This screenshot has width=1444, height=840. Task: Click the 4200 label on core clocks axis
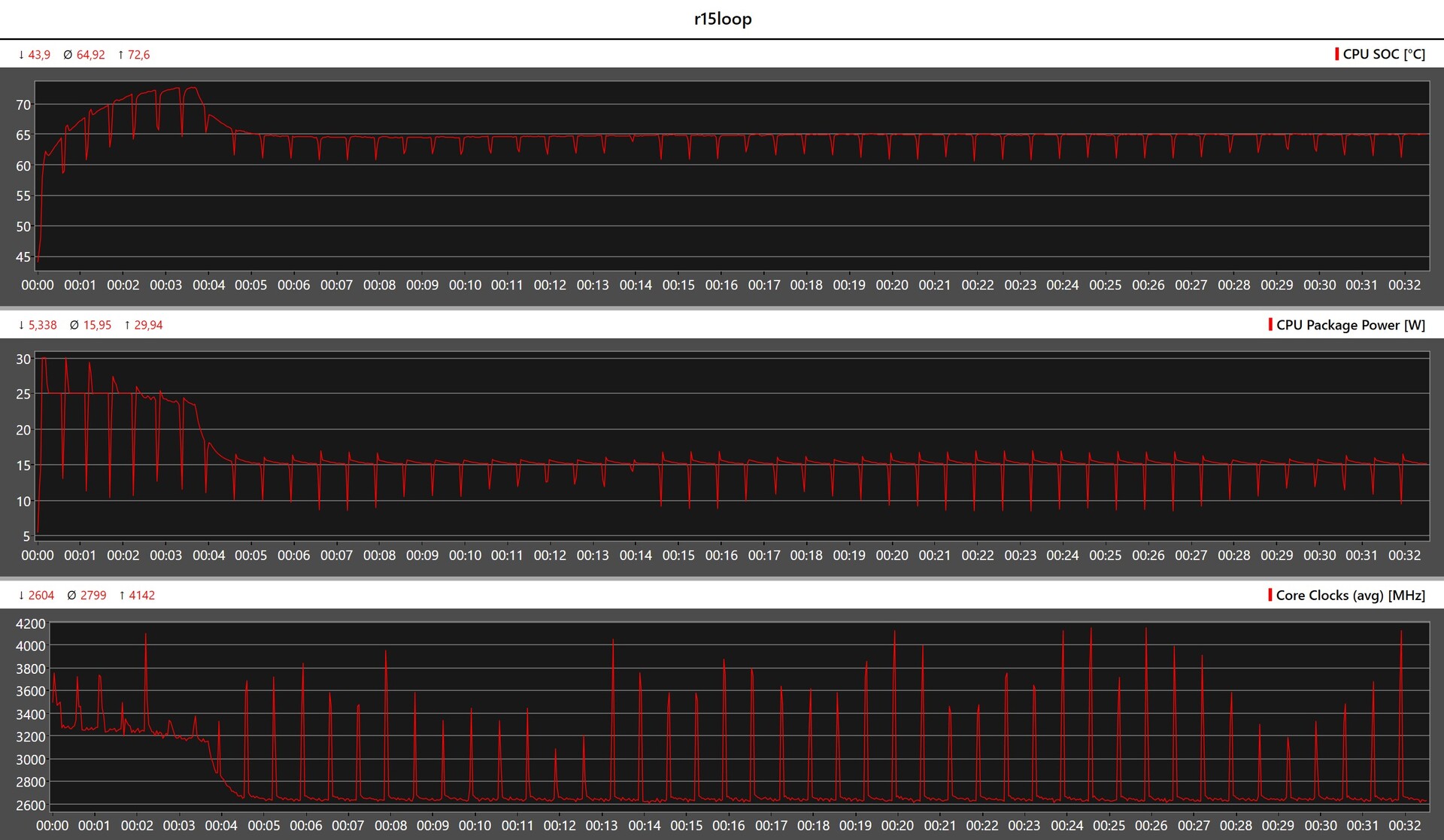click(x=31, y=623)
